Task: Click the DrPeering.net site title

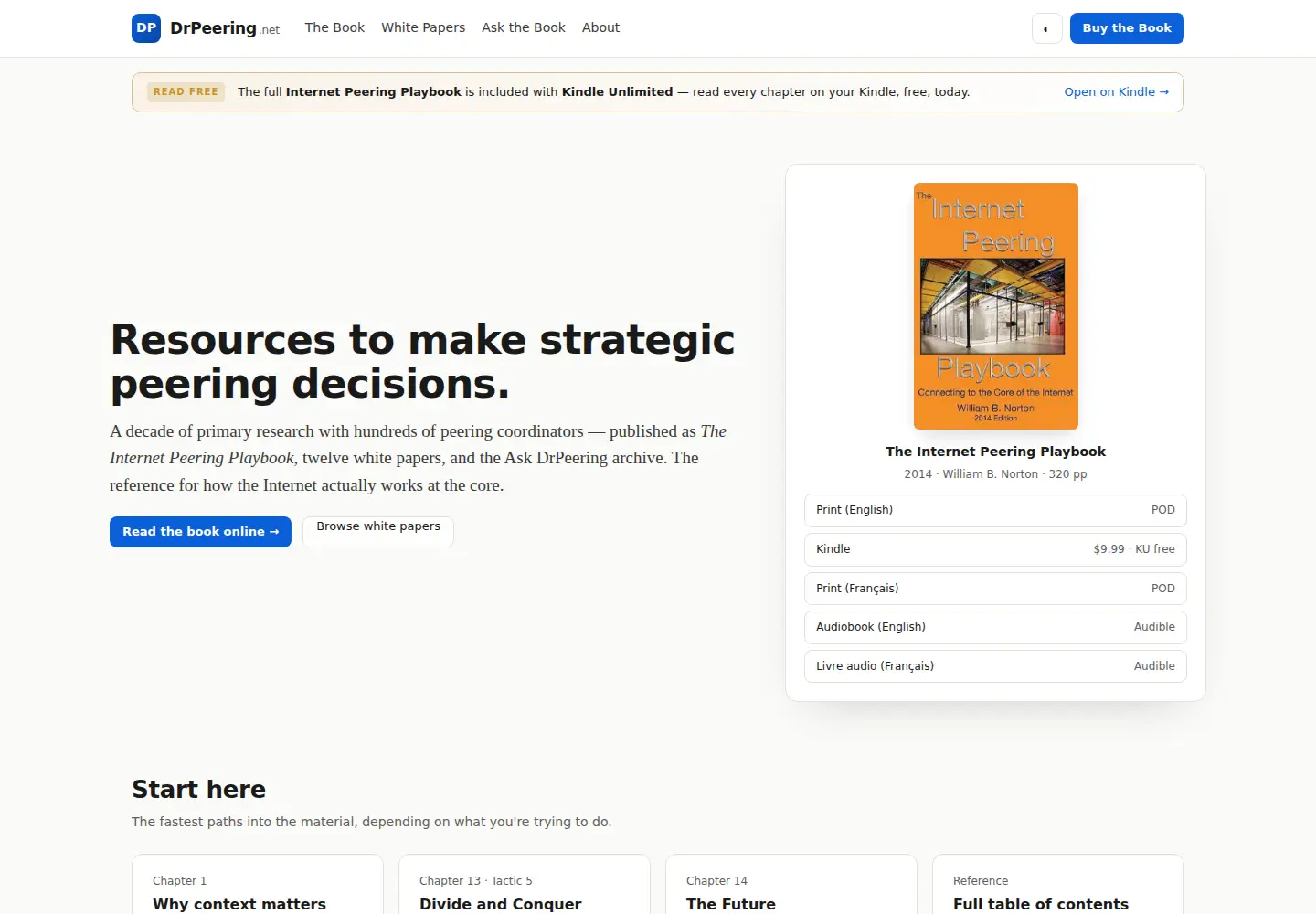Action: 225,28
